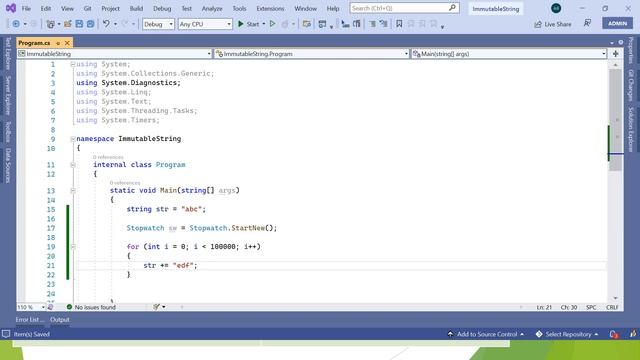Switch to the Output tab
Screen dimensions: 640x360
(x=60, y=320)
